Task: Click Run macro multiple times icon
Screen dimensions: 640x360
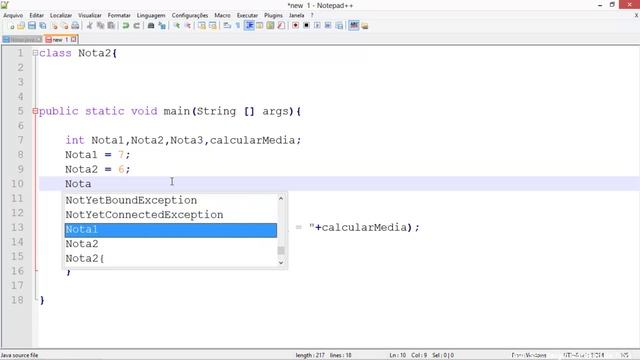Action: [328, 26]
